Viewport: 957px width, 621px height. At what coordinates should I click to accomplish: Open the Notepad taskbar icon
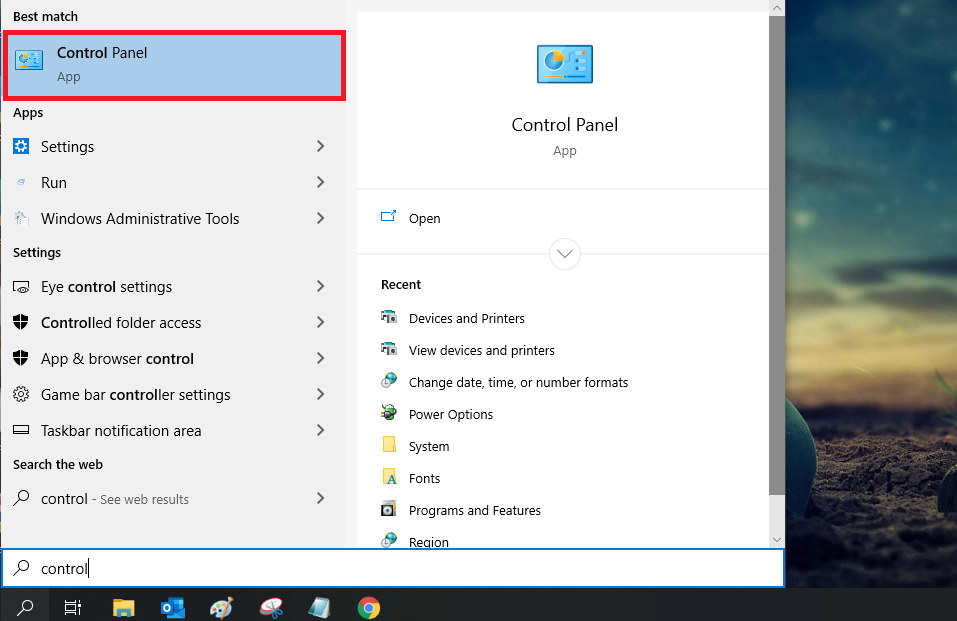pos(319,607)
